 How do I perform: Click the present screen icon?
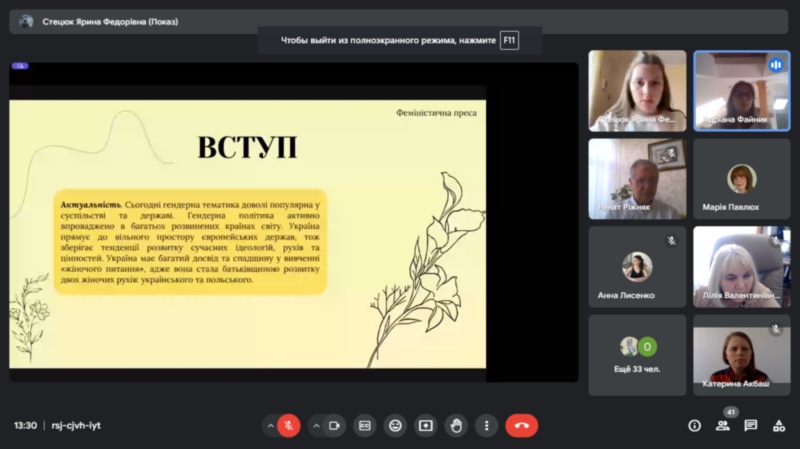pyautogui.click(x=426, y=425)
